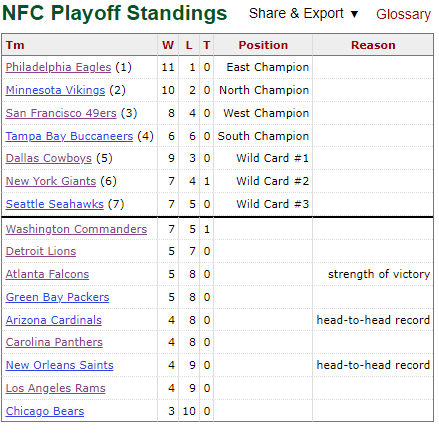Open New Orleans Saints team page
This screenshot has height=434, width=439.
click(60, 365)
